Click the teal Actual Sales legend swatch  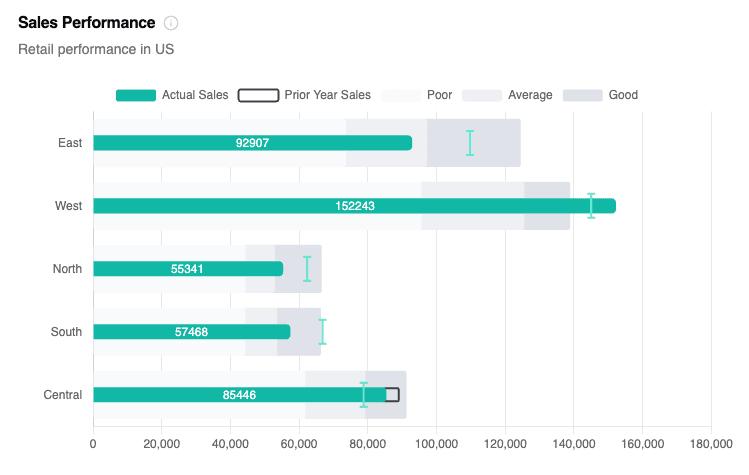point(136,95)
